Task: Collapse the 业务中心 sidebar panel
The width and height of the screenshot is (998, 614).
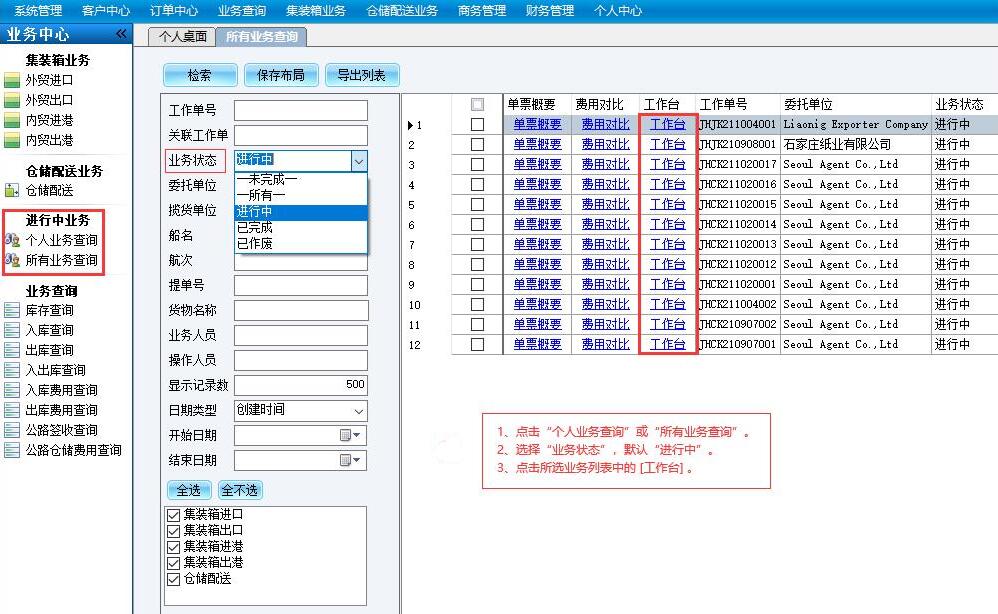Action: 121,34
